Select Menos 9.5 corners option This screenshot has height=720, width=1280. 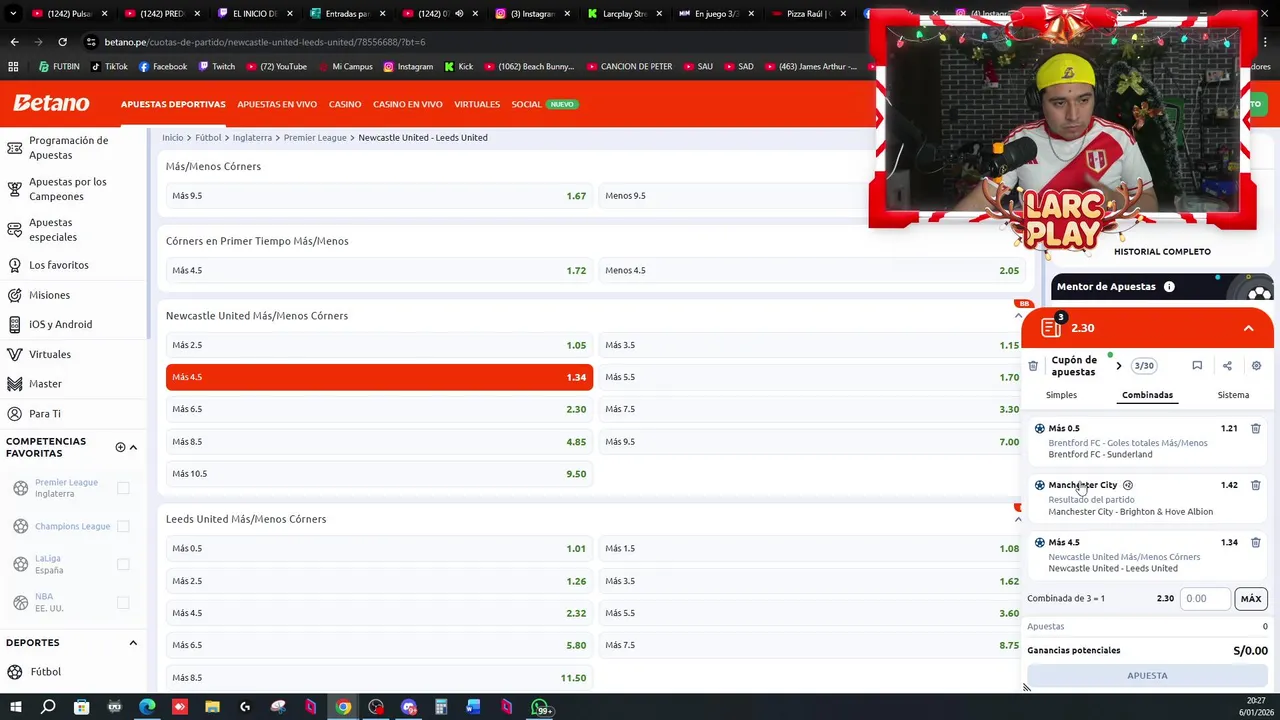click(812, 196)
